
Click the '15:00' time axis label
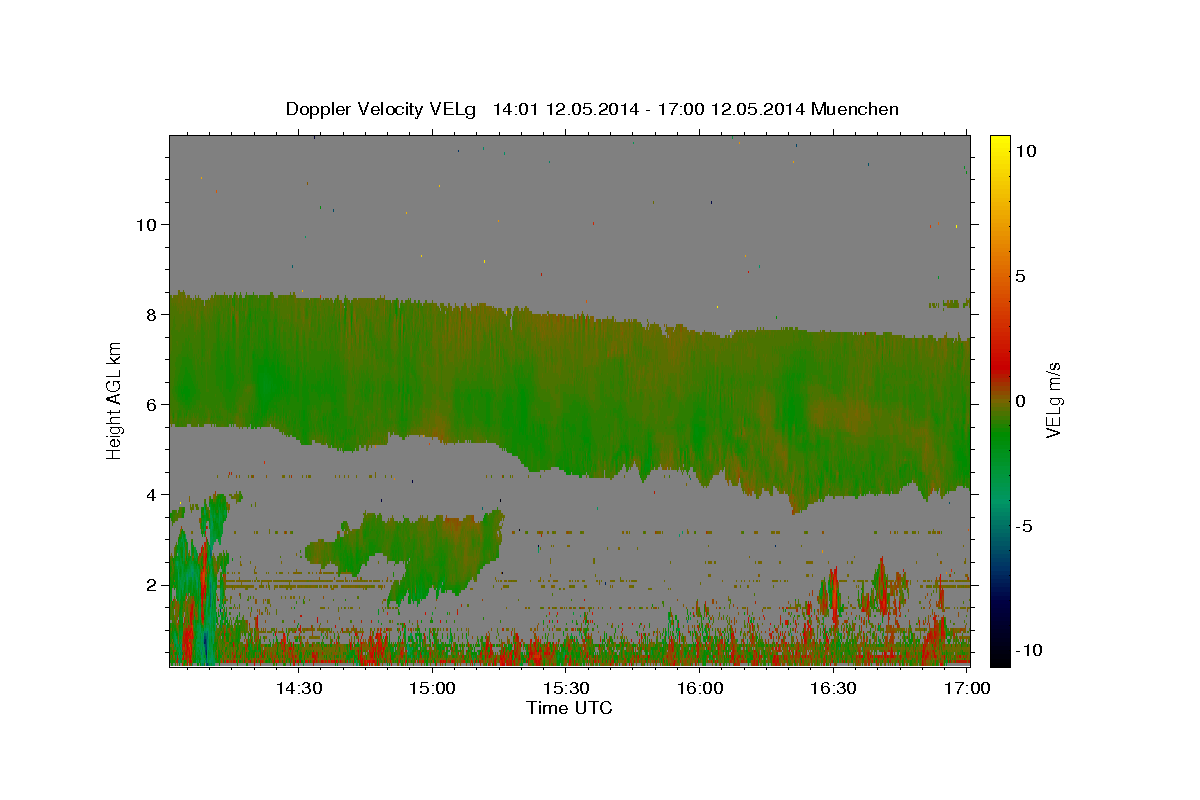pos(432,689)
